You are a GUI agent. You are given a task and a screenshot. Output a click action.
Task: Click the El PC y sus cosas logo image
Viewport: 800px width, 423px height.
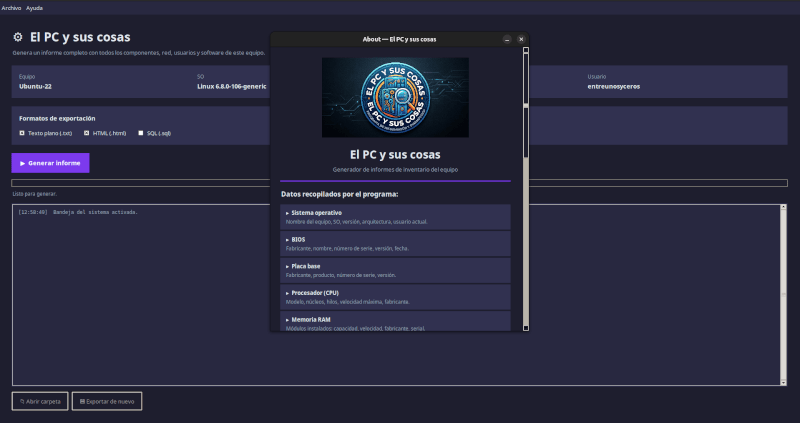[395, 97]
